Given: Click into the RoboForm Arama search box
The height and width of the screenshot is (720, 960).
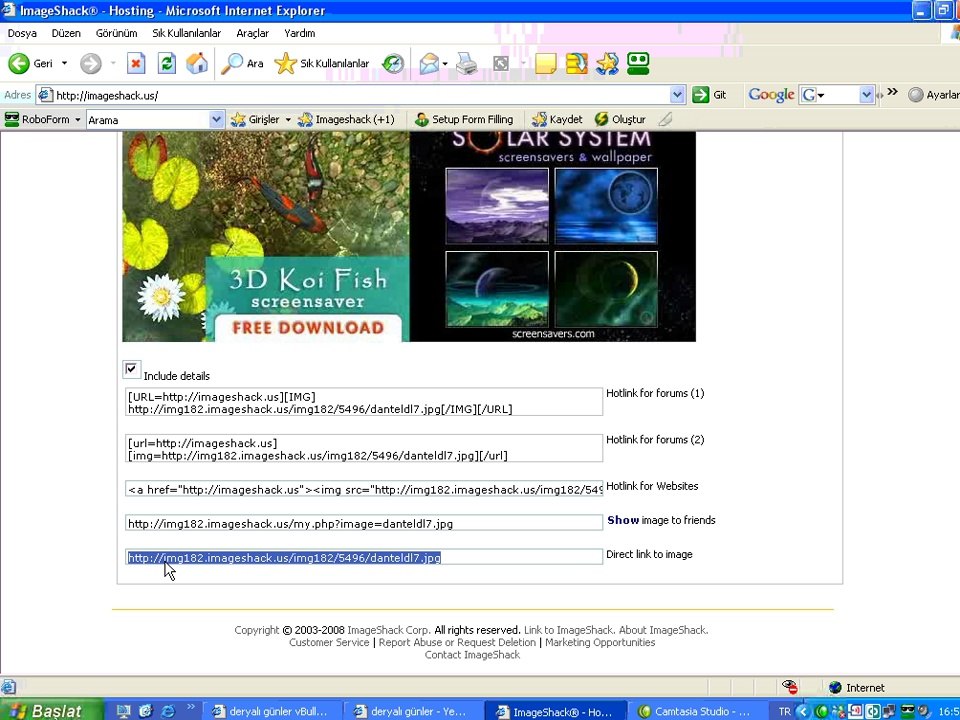Looking at the screenshot, I should [148, 120].
